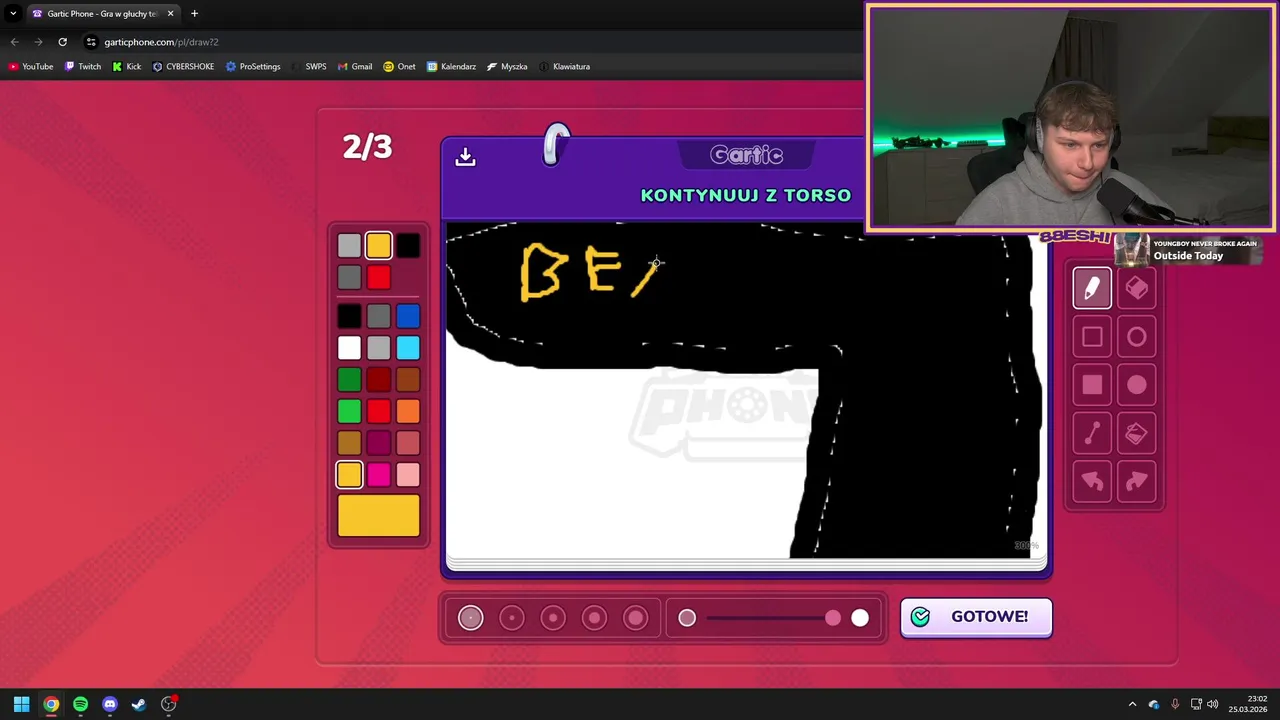Viewport: 1280px width, 720px height.
Task: Open the SWPS bookmark
Action: [x=309, y=67]
